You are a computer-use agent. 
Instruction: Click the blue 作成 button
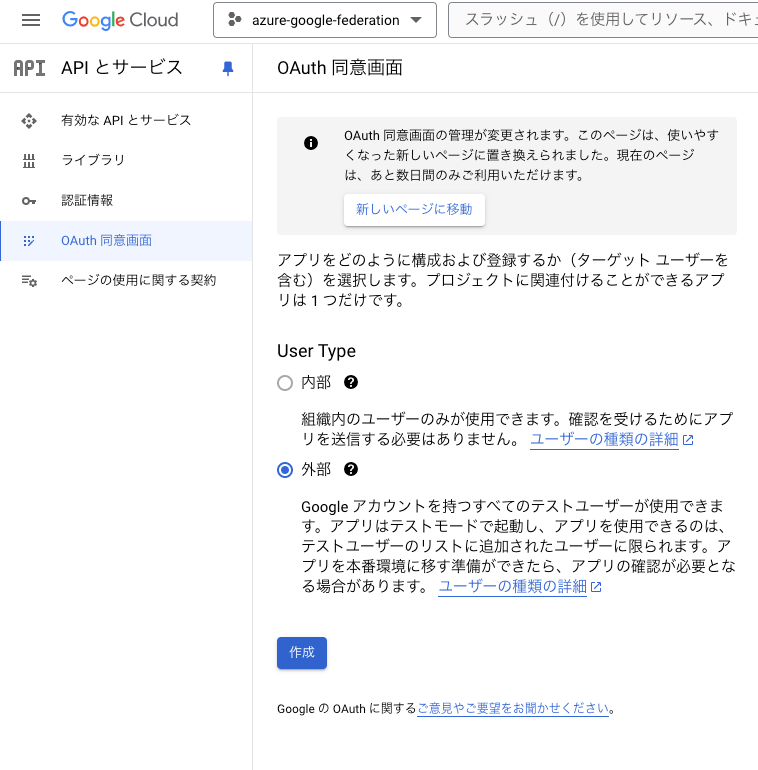click(x=302, y=653)
